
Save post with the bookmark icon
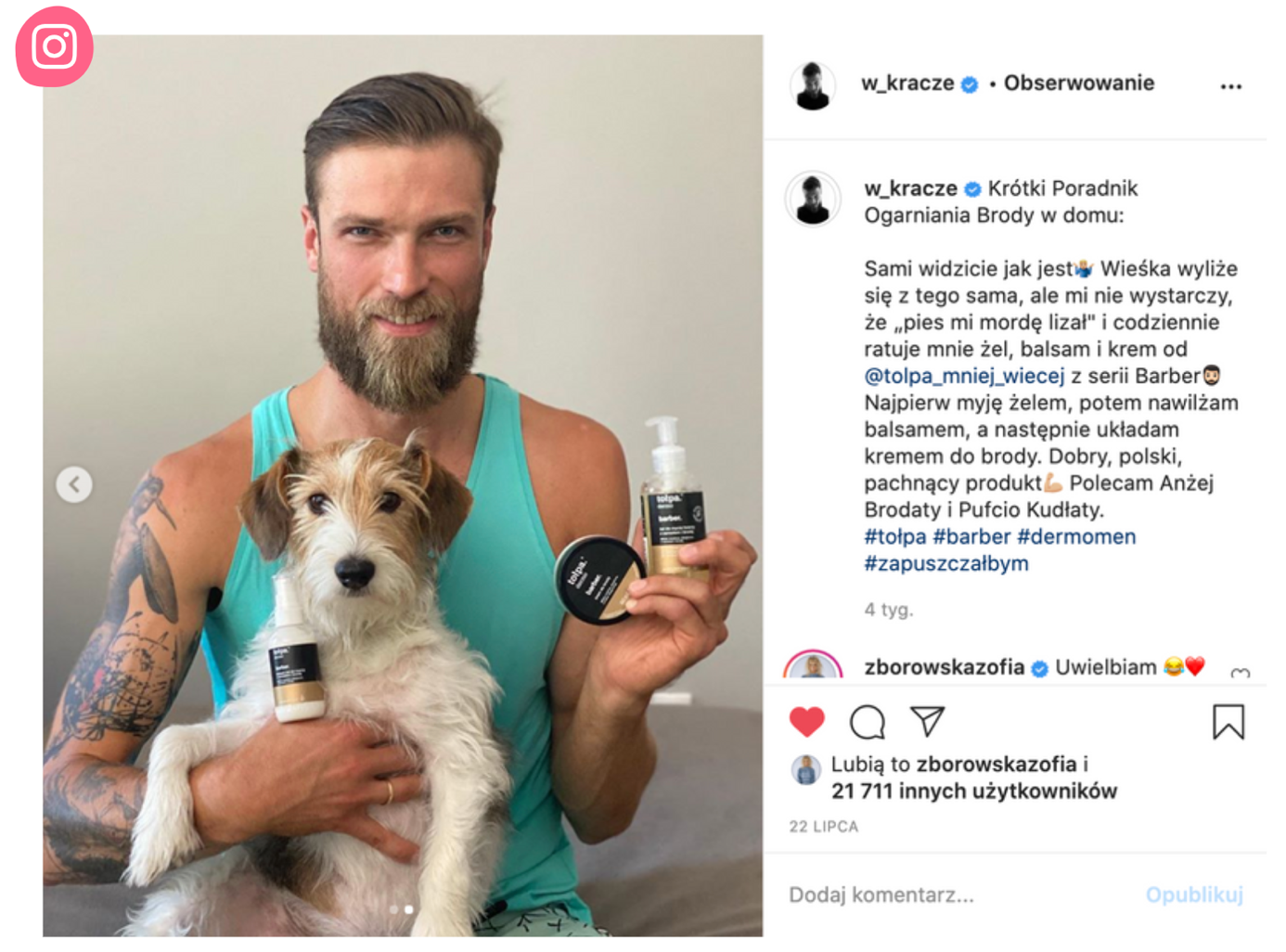(1228, 722)
